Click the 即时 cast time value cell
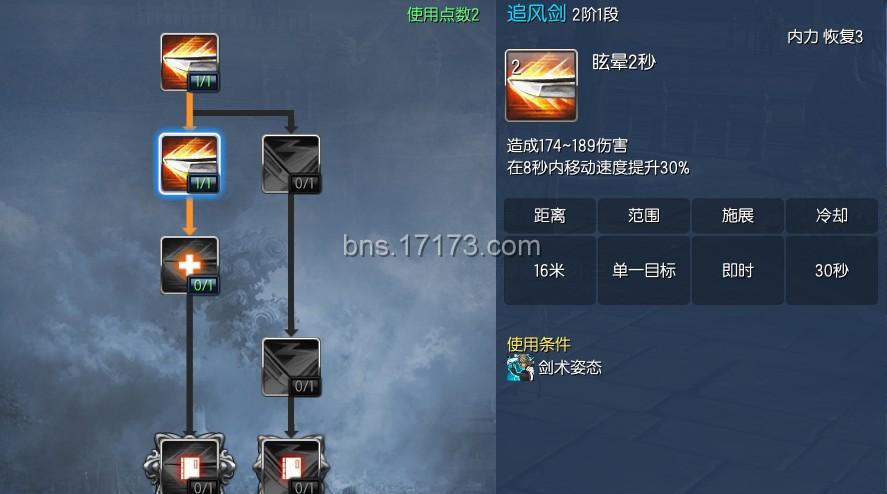 pos(738,270)
